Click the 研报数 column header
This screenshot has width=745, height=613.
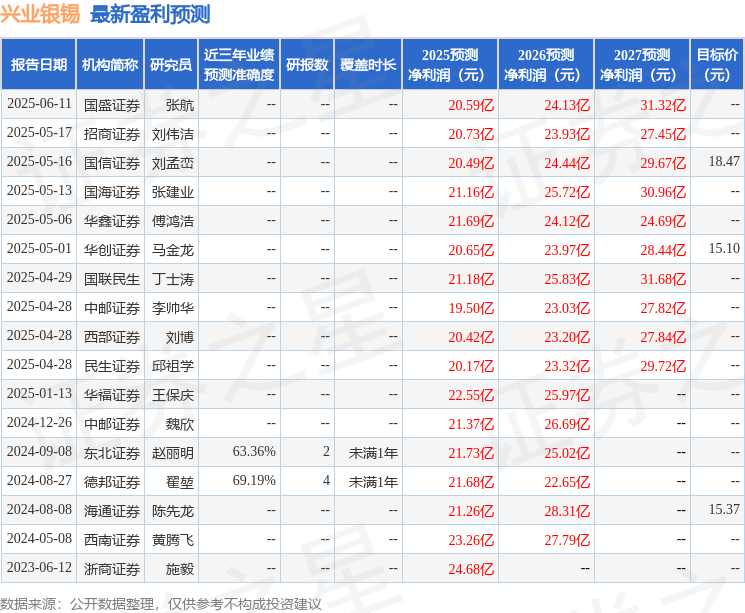(x=307, y=65)
